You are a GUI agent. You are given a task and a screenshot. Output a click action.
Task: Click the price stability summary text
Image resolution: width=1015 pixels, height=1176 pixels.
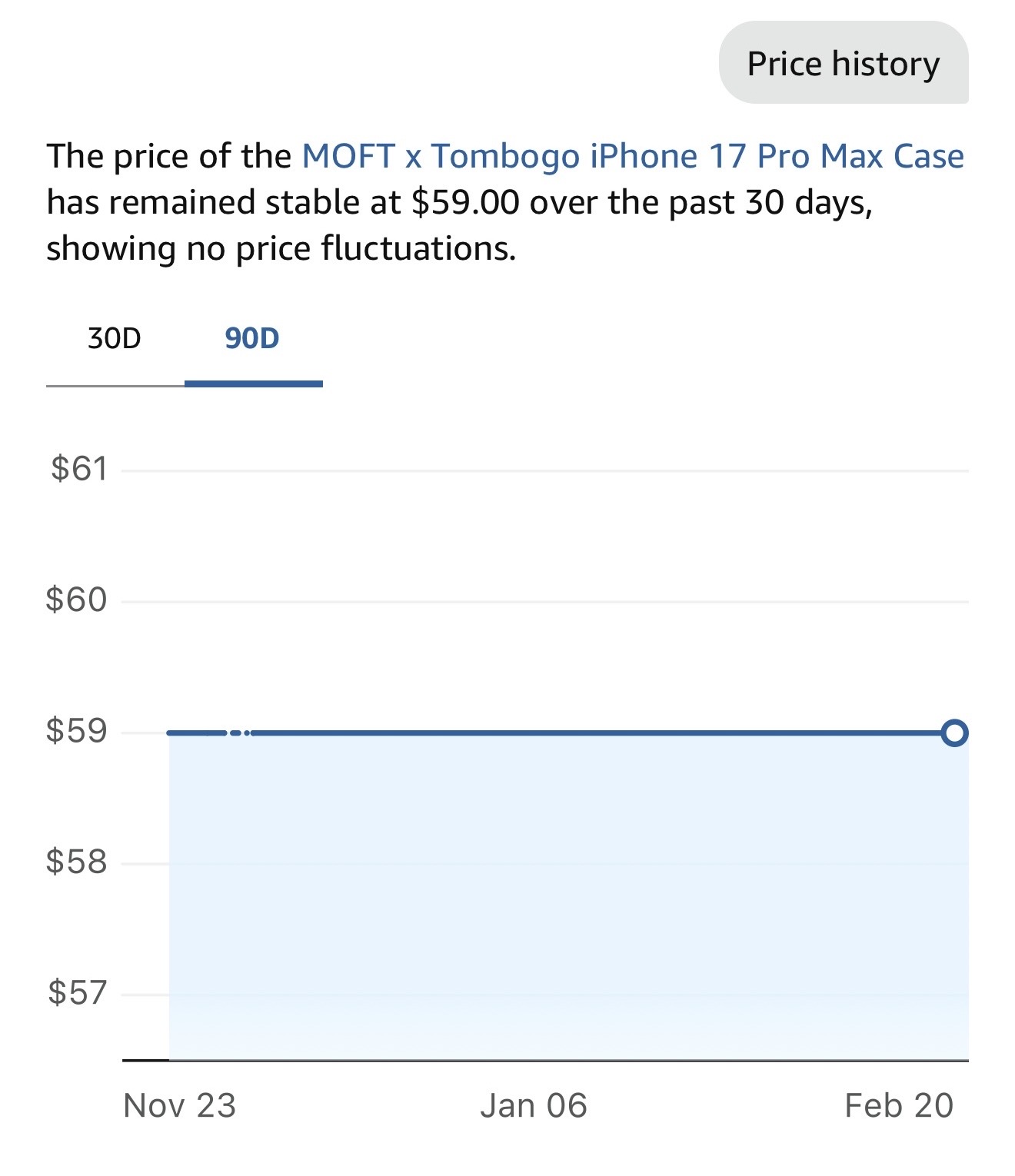(x=505, y=202)
